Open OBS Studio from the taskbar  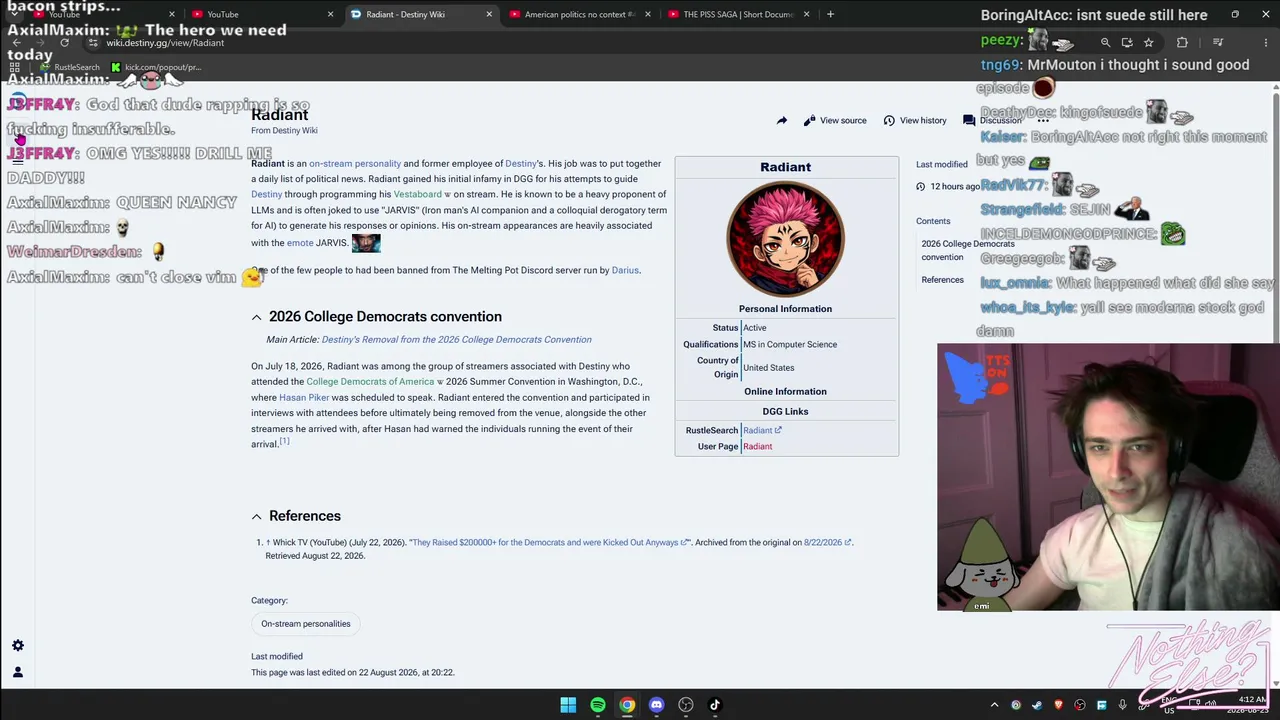click(685, 705)
